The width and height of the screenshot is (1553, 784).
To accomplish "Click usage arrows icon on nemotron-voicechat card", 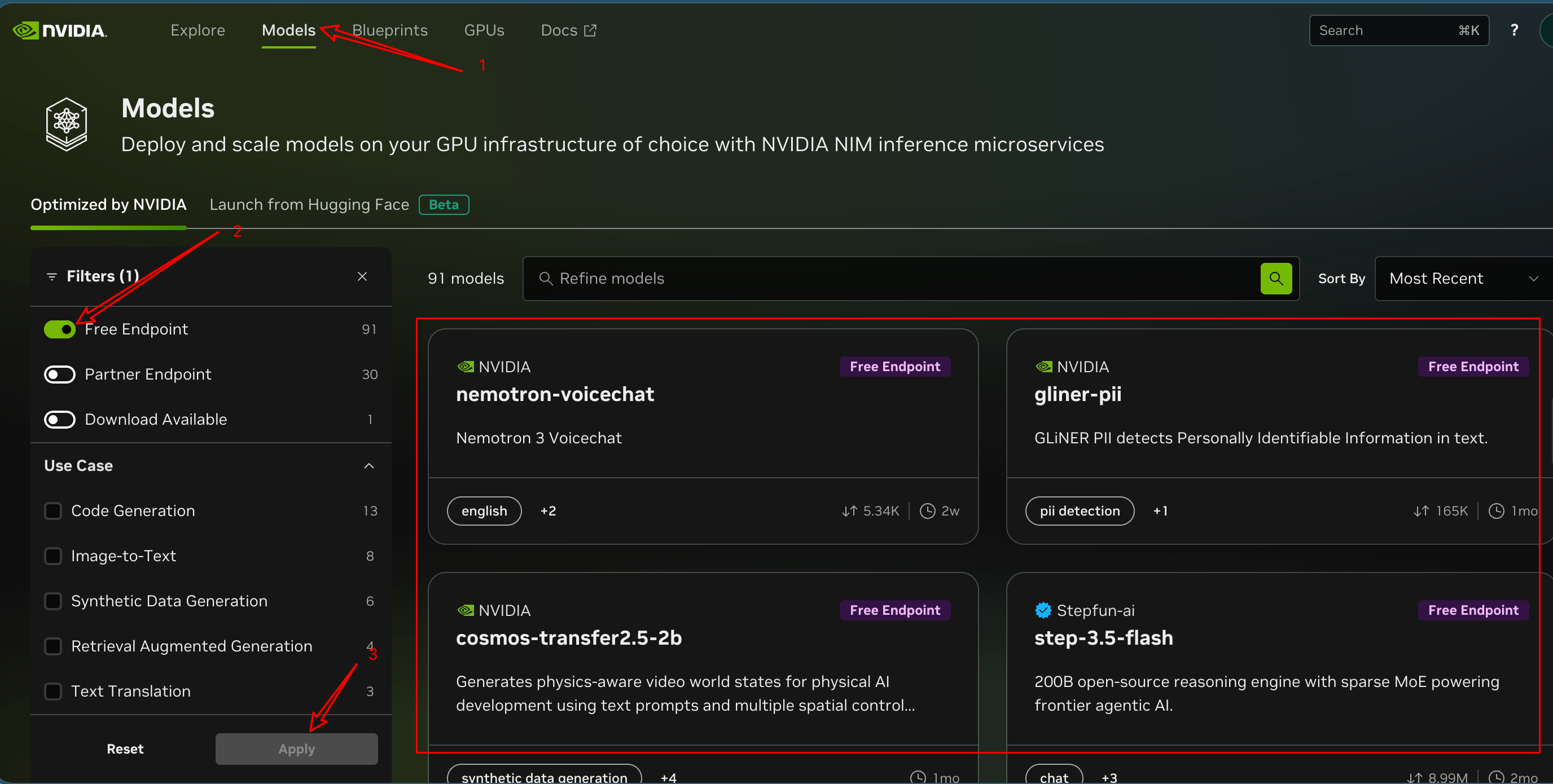I will [849, 511].
